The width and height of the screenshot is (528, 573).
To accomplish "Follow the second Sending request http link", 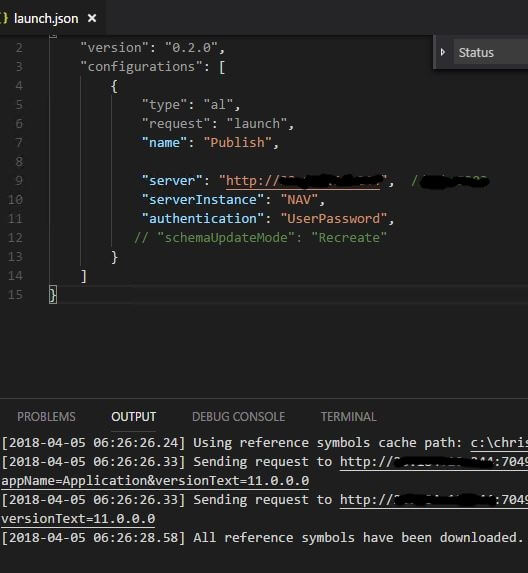I will 434,500.
